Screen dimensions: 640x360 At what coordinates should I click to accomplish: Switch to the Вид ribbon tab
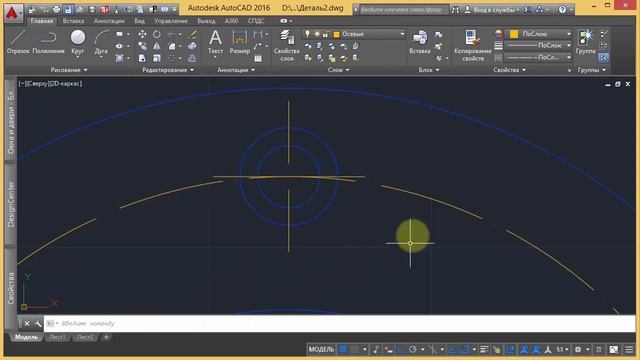click(139, 21)
